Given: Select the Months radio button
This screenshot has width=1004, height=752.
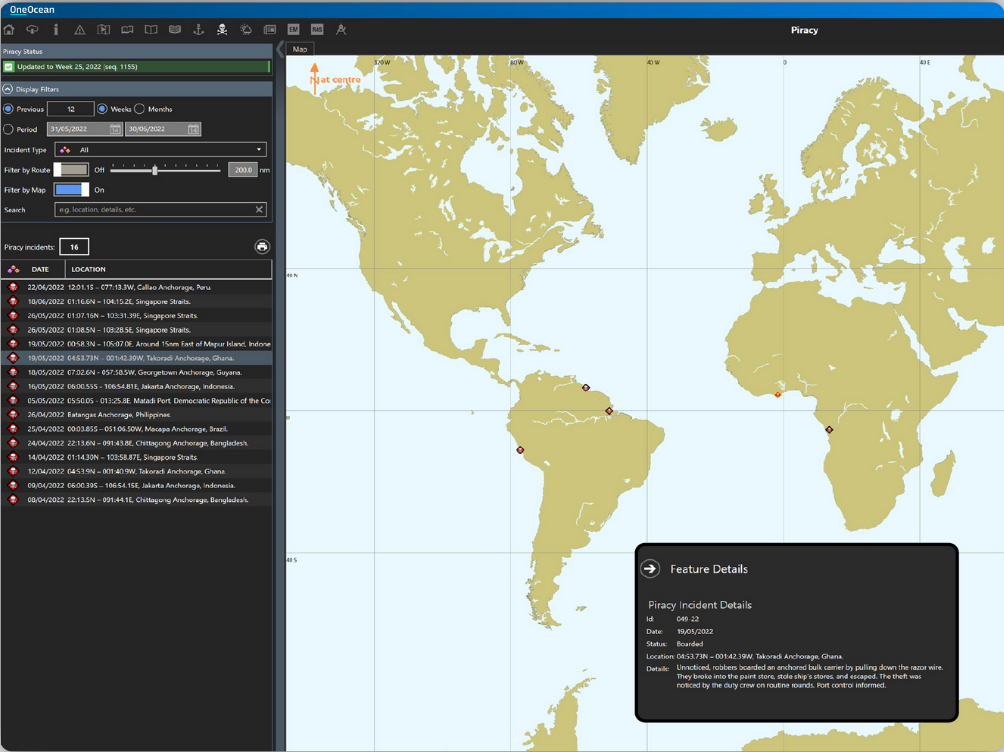Looking at the screenshot, I should [140, 109].
